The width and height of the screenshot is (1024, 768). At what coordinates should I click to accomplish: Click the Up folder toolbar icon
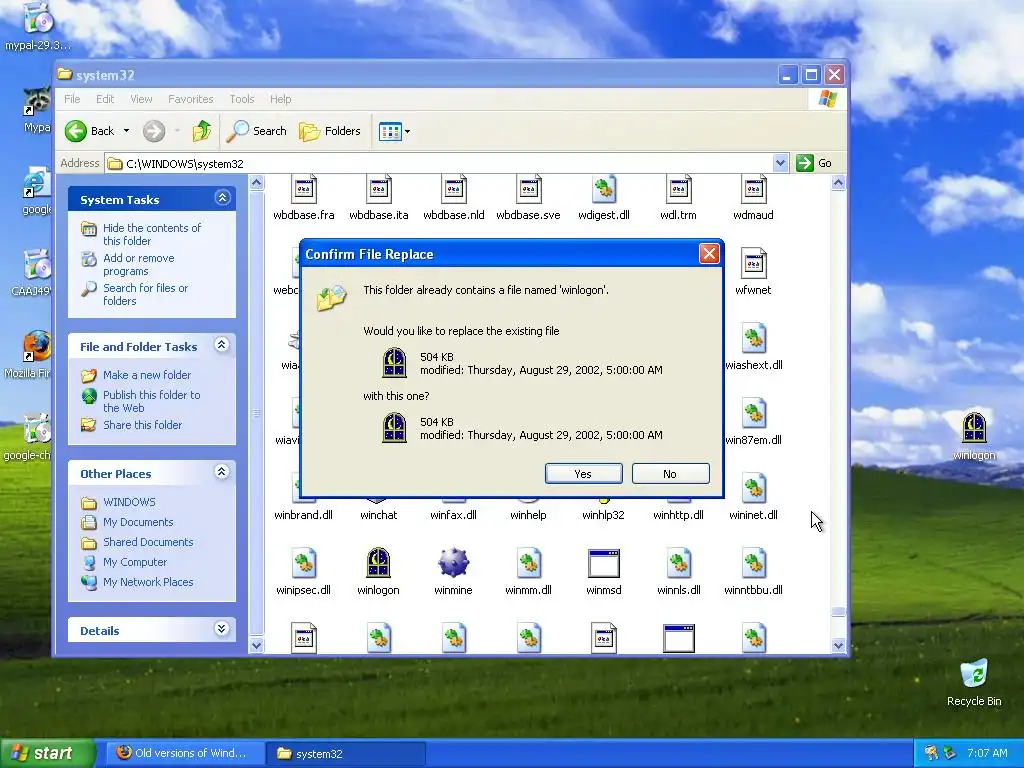[x=202, y=131]
